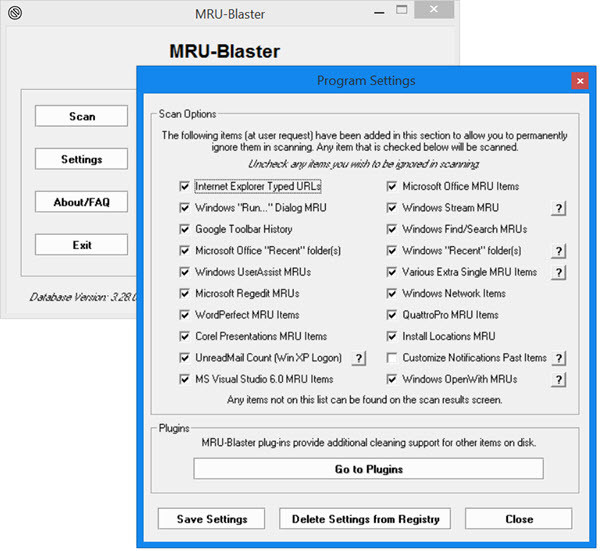Viewport: 600px width, 551px height.
Task: Open help for Windows "Recent" folder(s)
Action: [x=559, y=251]
